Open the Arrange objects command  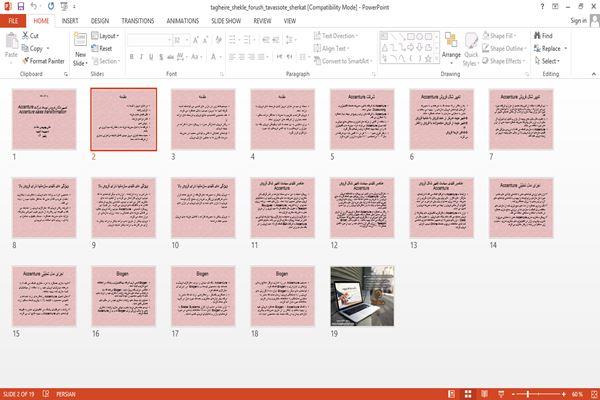[451, 49]
